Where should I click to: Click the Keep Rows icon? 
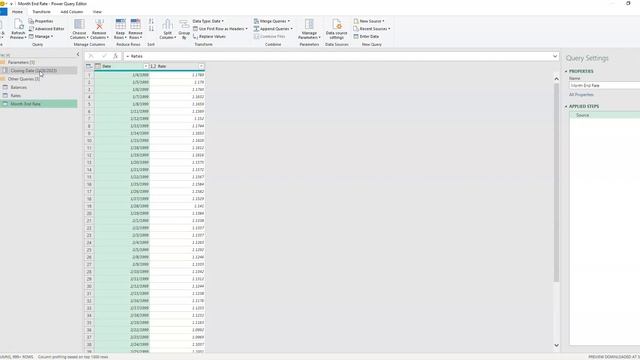120,24
